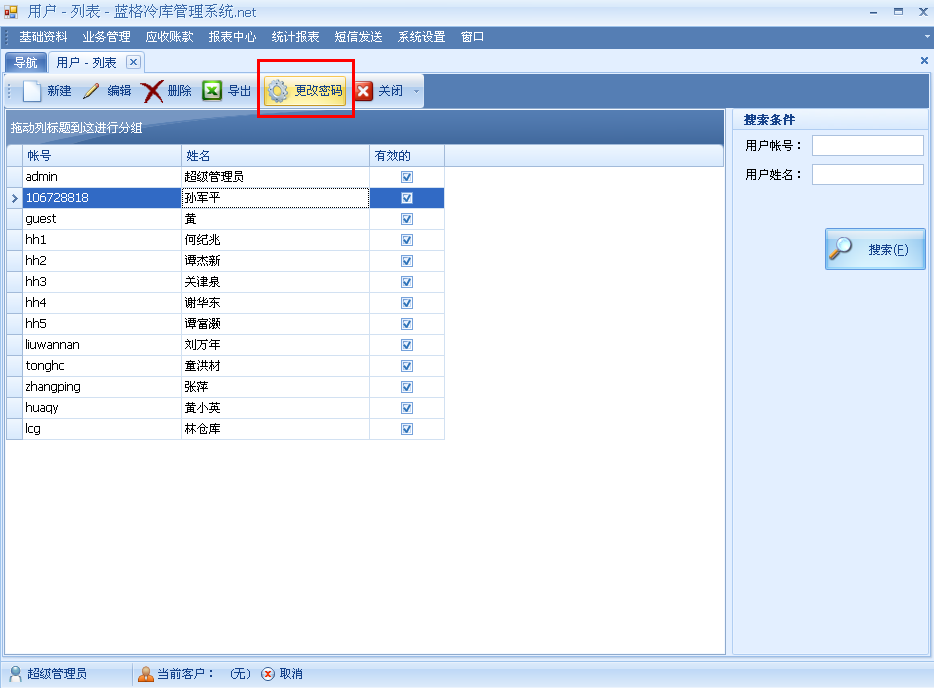The height and width of the screenshot is (688, 934).
Task: Open the 业务管理 menu
Action: point(106,37)
